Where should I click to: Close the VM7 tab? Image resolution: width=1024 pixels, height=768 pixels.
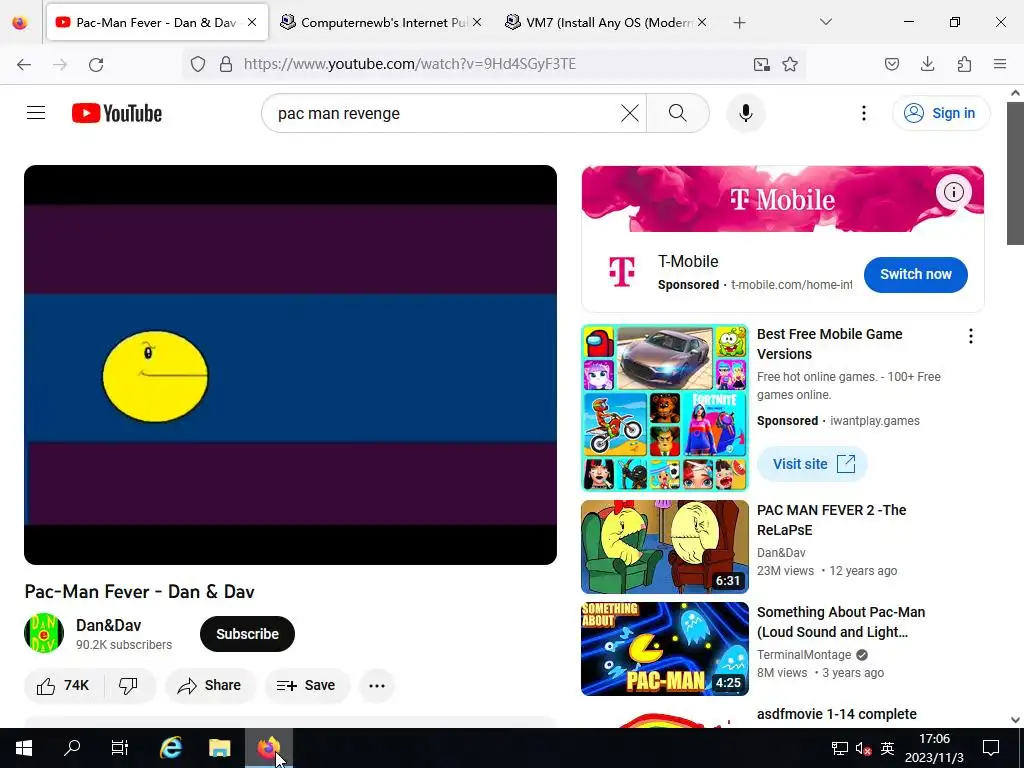pos(702,22)
